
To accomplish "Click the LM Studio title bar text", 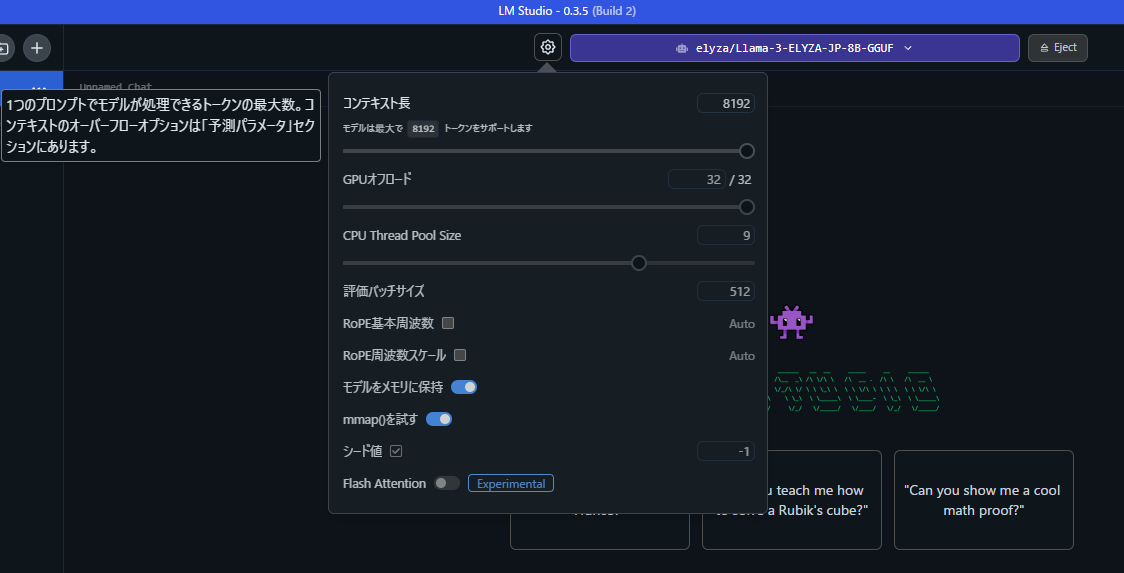I will (x=567, y=11).
